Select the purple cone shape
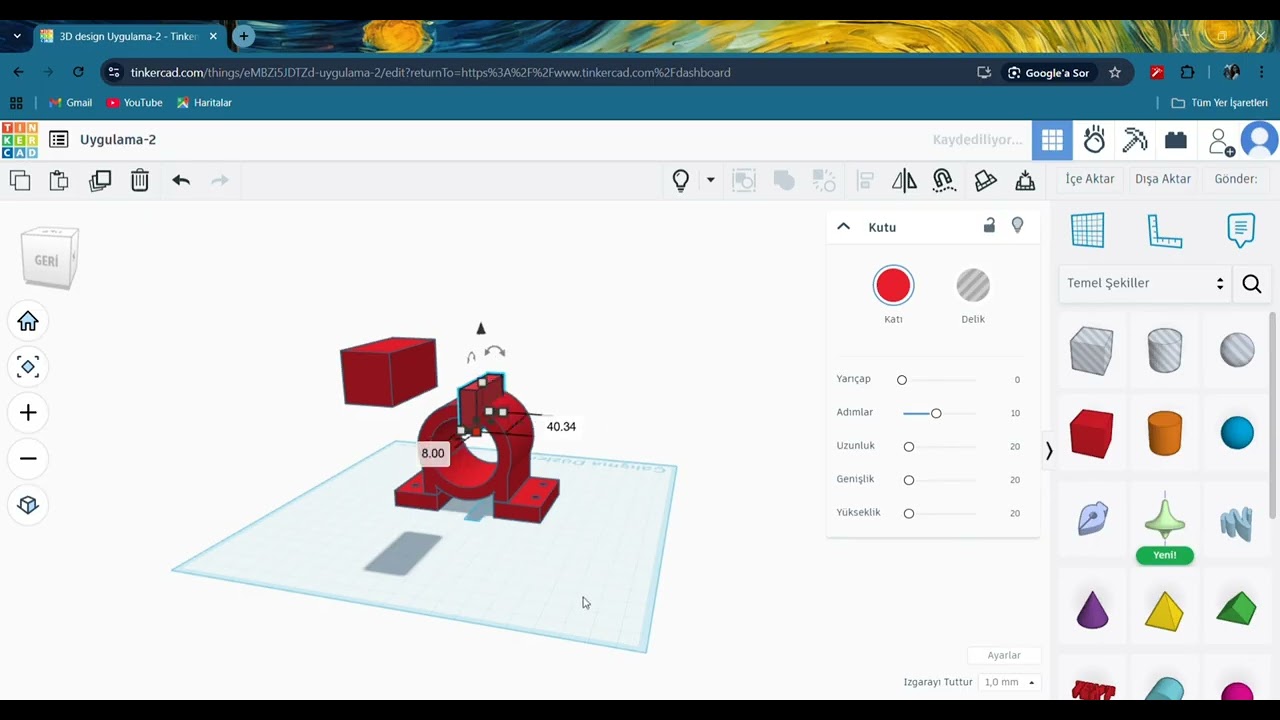Image resolution: width=1280 pixels, height=720 pixels. [1092, 609]
